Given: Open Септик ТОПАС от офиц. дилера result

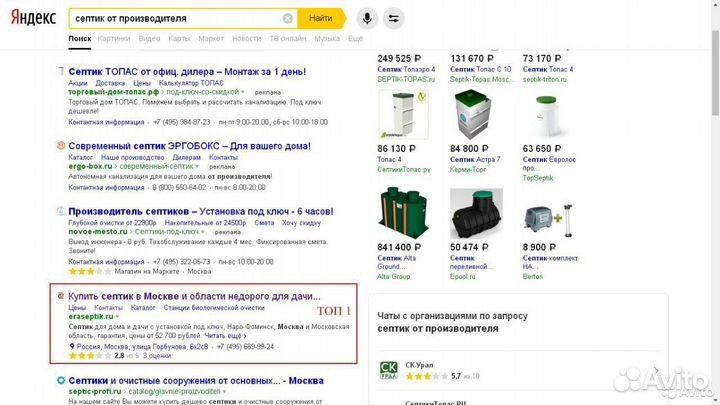Looking at the screenshot, I should coord(187,72).
